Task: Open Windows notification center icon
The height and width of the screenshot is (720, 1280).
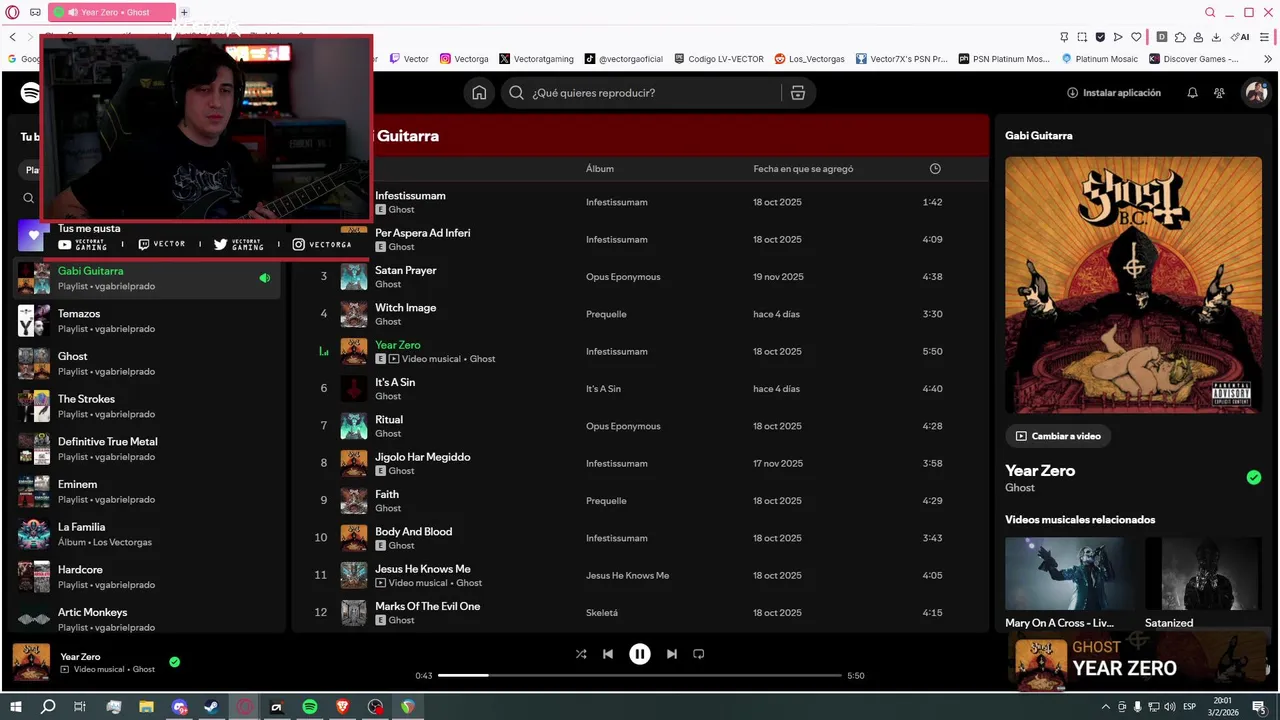Action: pos(1259,707)
